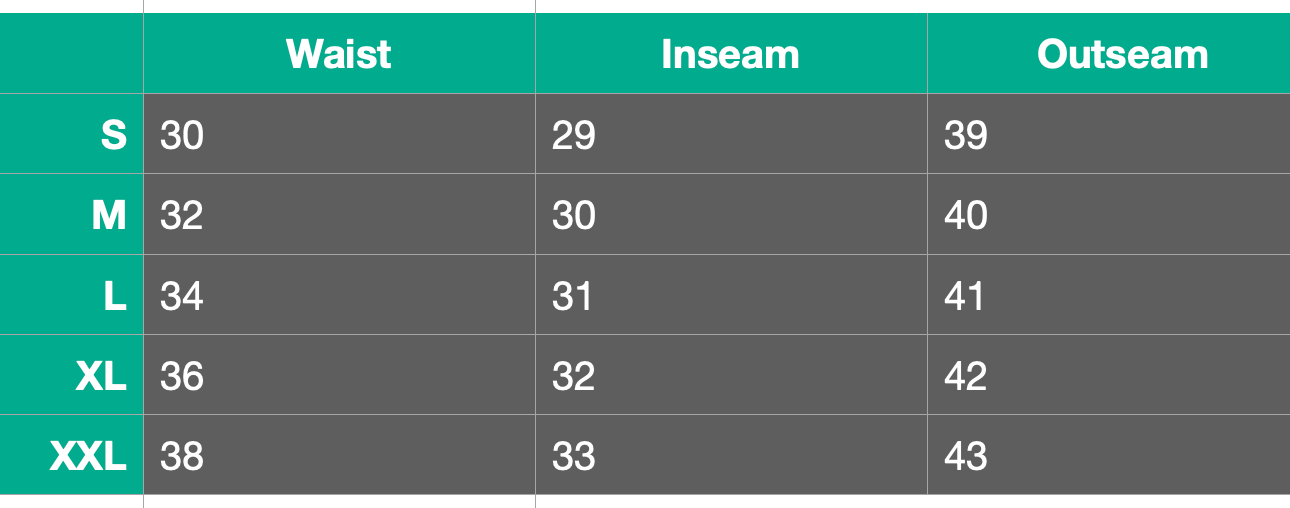Select the outseam cell showing 42
This screenshot has height=508, width=1290.
click(x=1109, y=374)
